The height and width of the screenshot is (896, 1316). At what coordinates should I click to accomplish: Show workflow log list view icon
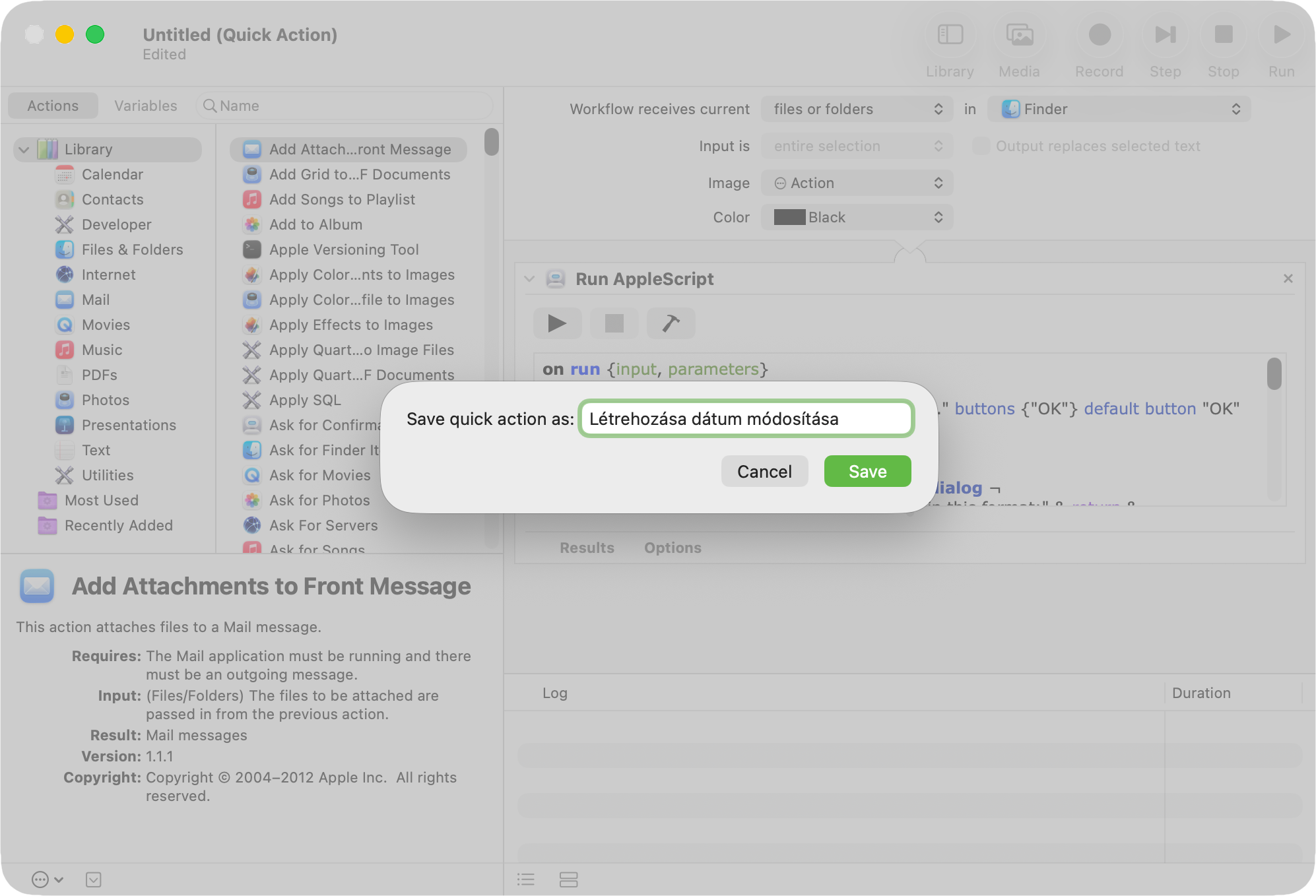click(x=526, y=880)
